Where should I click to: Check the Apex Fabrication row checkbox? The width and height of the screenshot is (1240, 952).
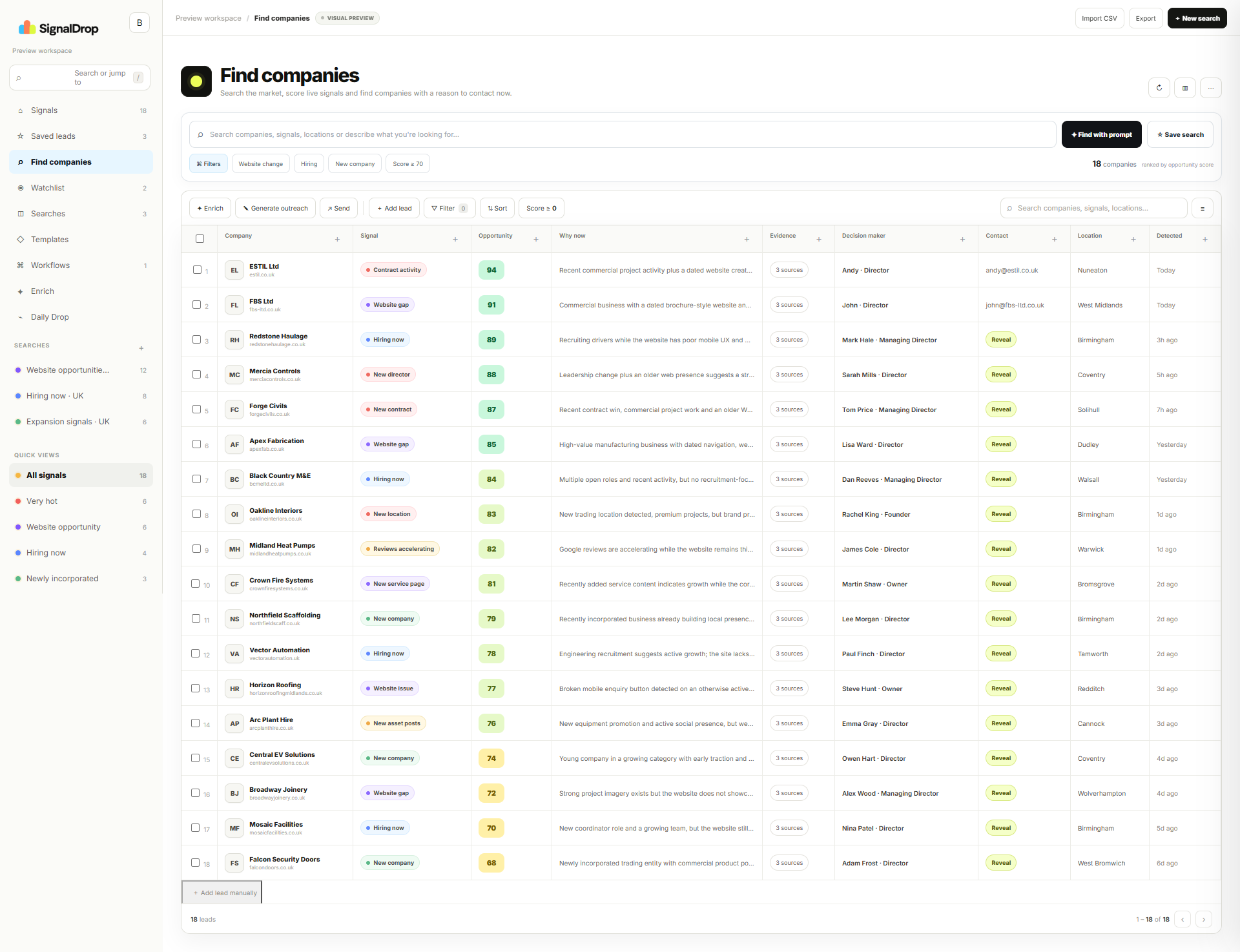(x=197, y=444)
